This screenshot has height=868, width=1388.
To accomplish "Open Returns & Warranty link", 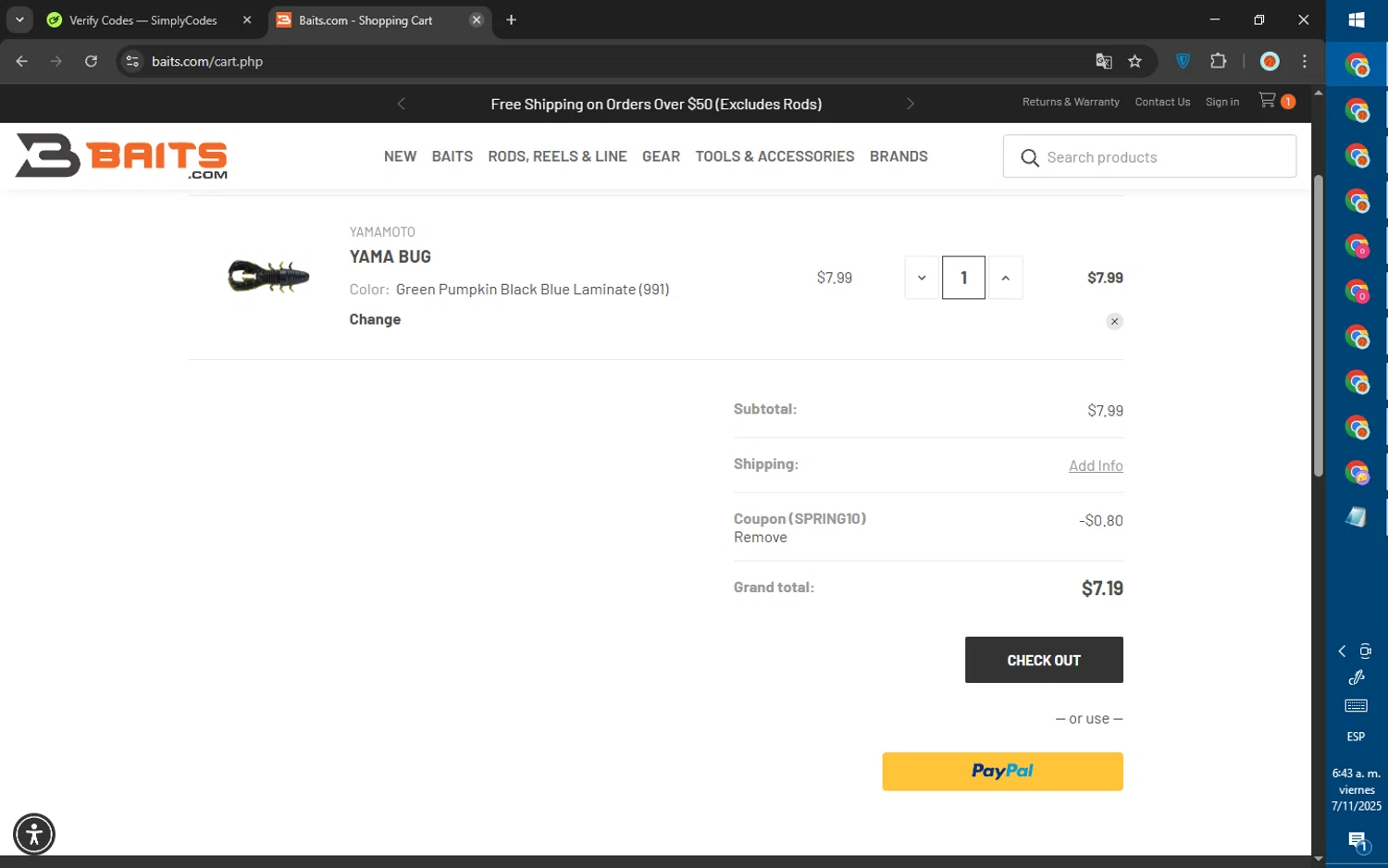I will pos(1071,102).
